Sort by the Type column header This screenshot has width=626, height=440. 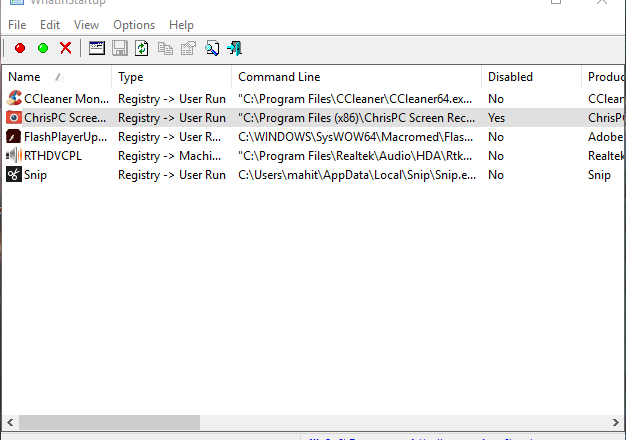coord(172,77)
